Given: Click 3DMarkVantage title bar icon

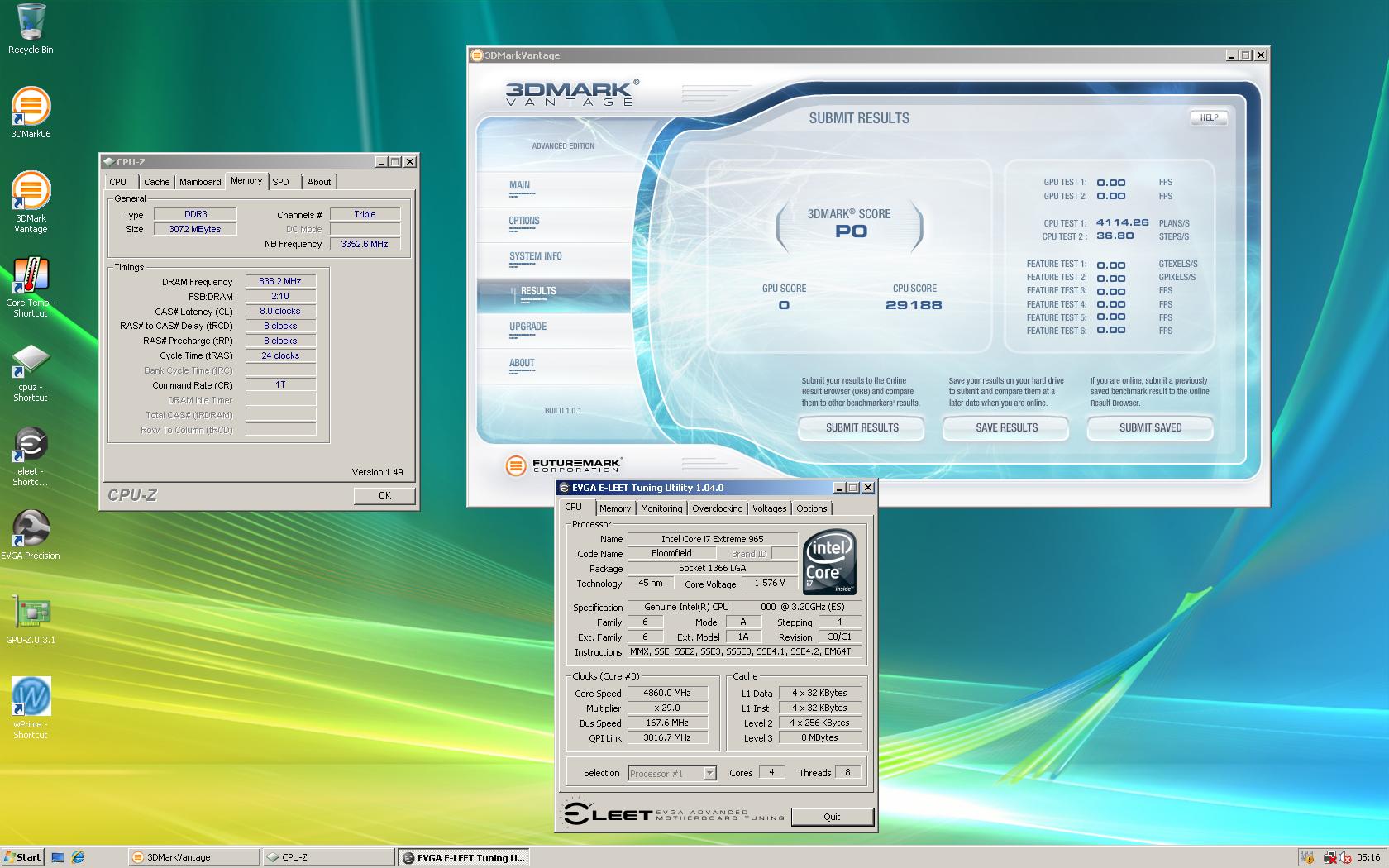Looking at the screenshot, I should pyautogui.click(x=476, y=55).
